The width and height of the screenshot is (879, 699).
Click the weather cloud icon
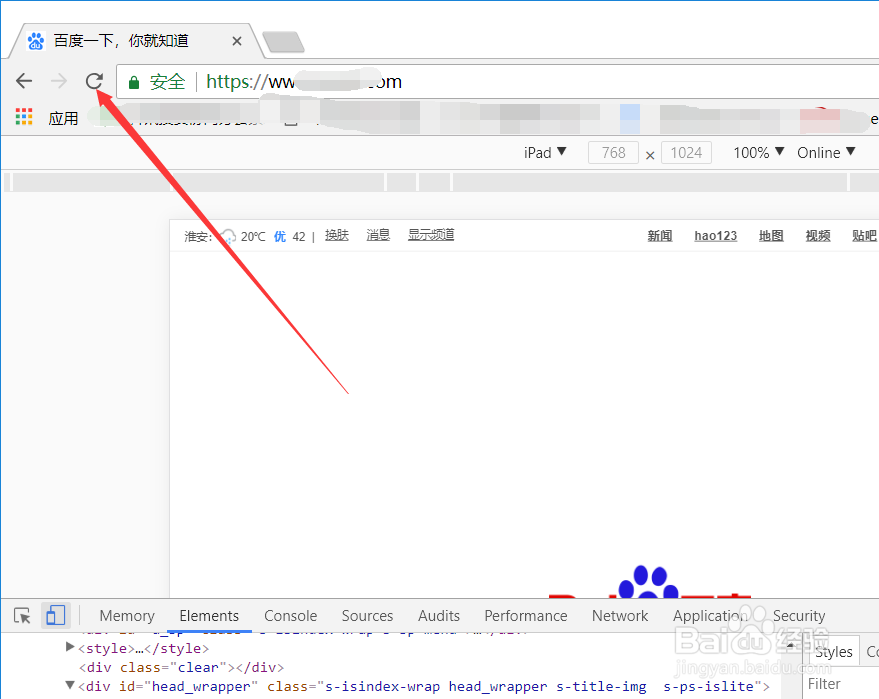click(x=228, y=236)
